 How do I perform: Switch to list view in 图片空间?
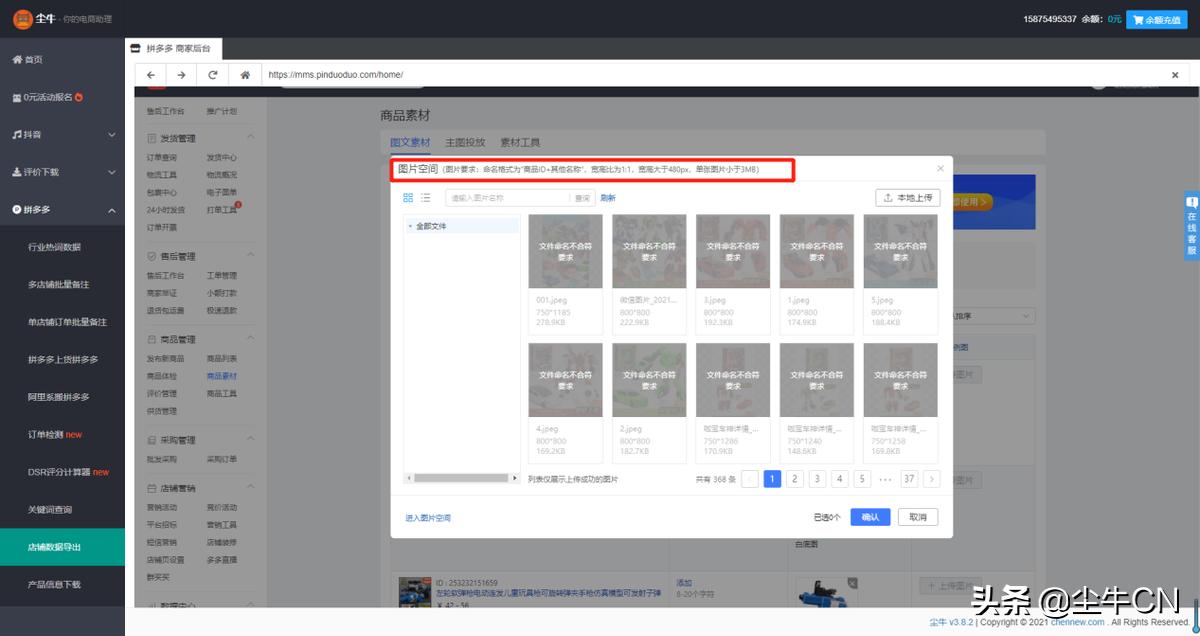tap(425, 198)
